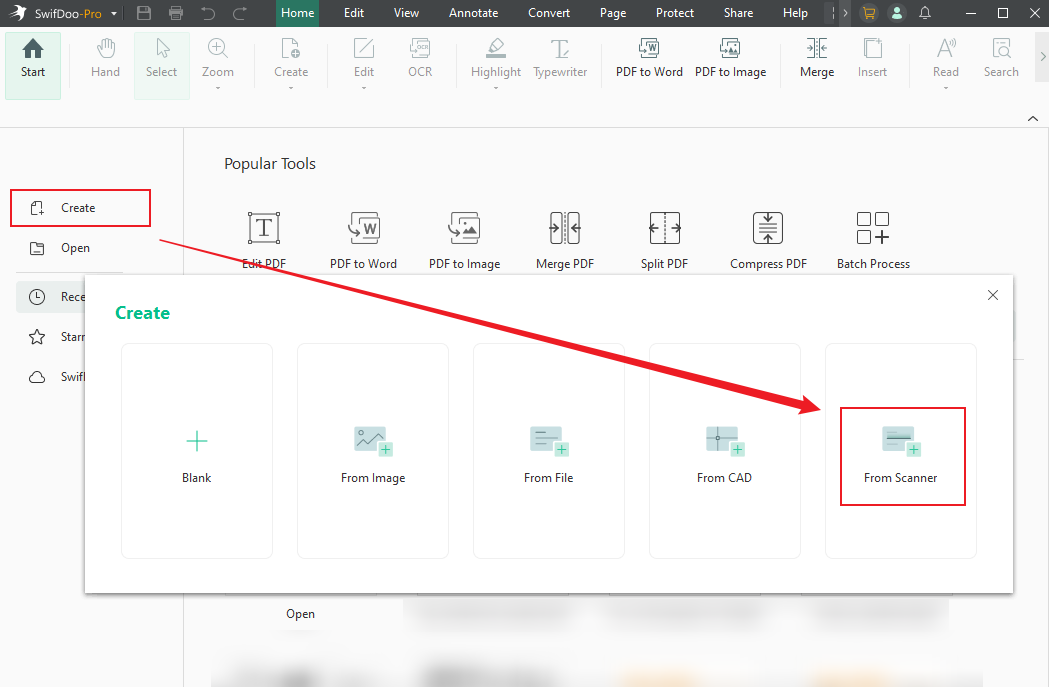The image size is (1049, 687).
Task: Use the Typewriter tool
Action: (559, 58)
